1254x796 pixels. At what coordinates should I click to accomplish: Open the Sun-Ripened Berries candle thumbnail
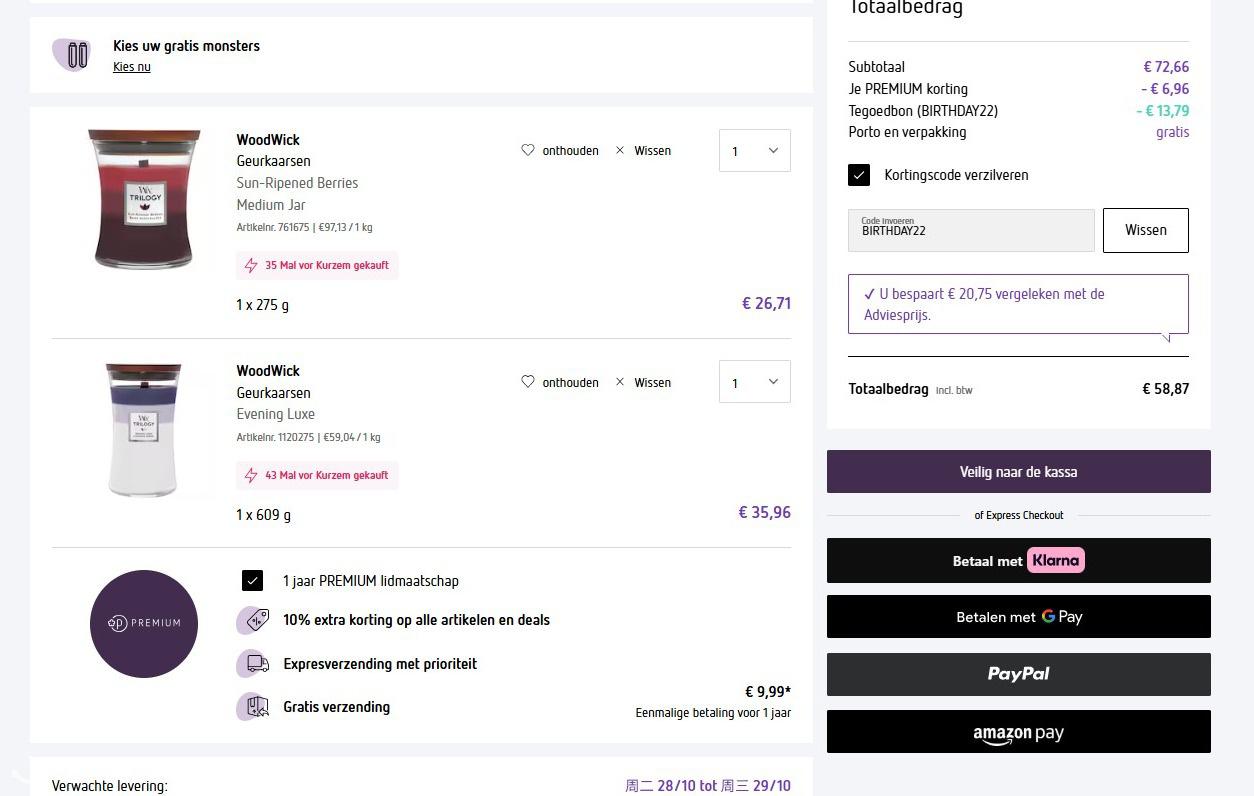point(144,199)
